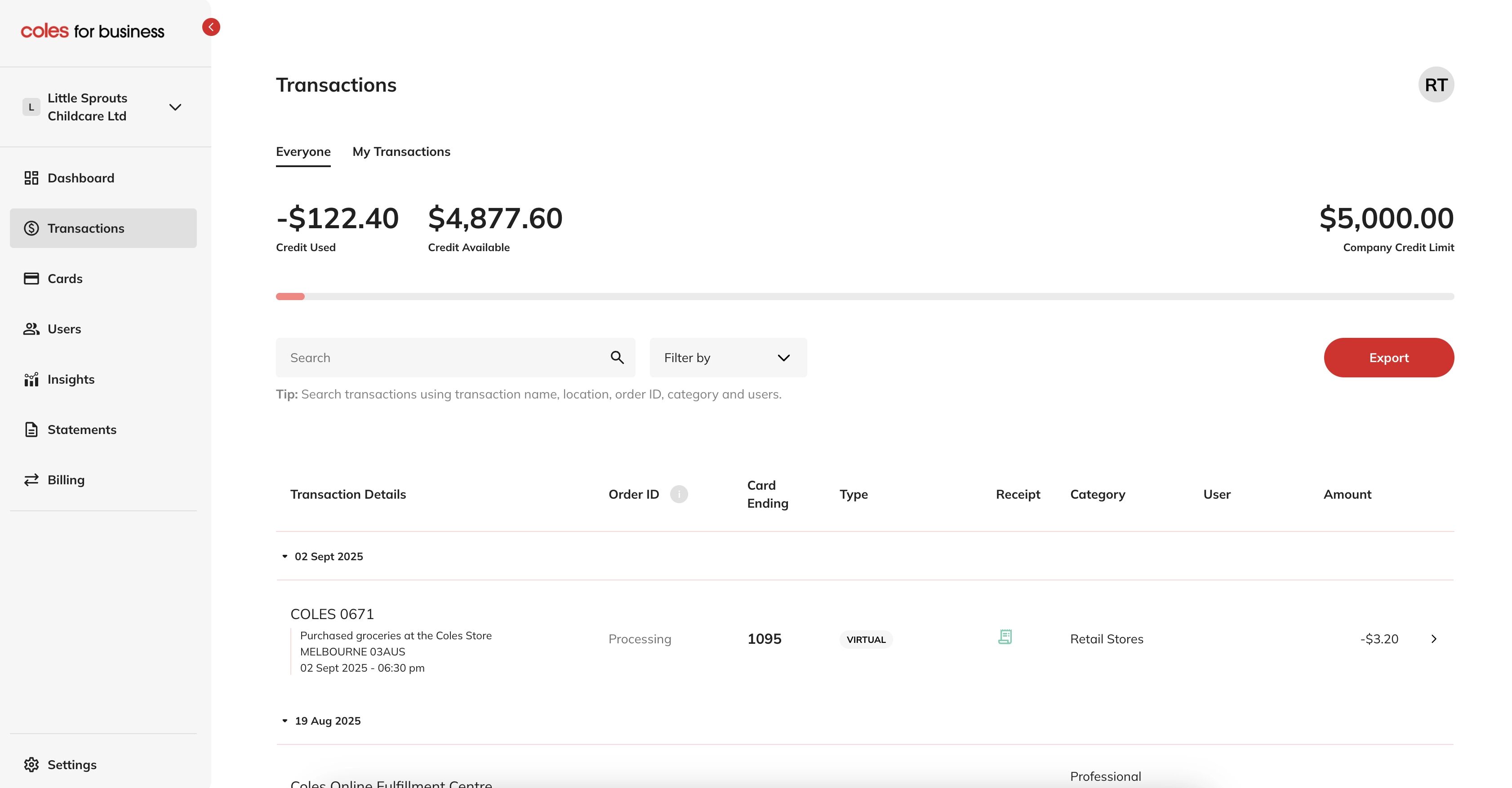Click the Statements document icon
The height and width of the screenshot is (788, 1512).
tap(31, 429)
